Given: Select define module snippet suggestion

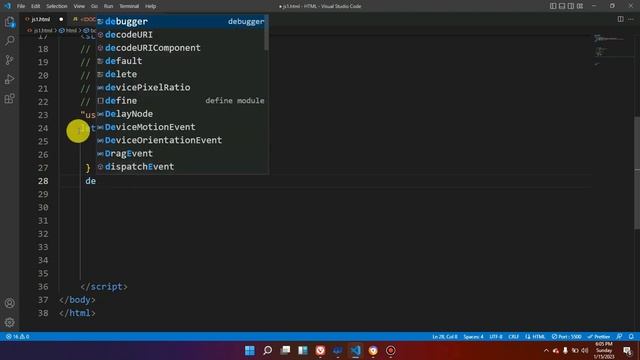Looking at the screenshot, I should (181, 100).
